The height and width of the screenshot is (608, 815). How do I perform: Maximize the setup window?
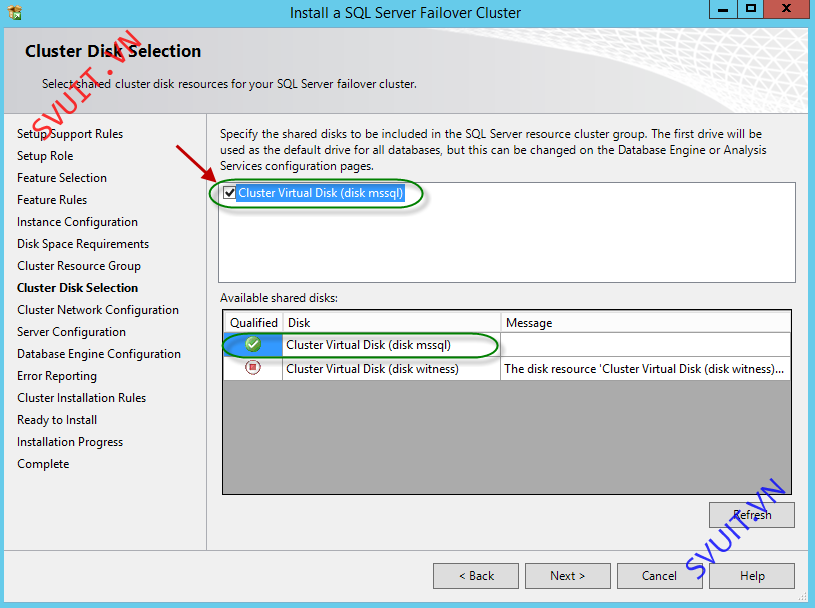click(751, 9)
